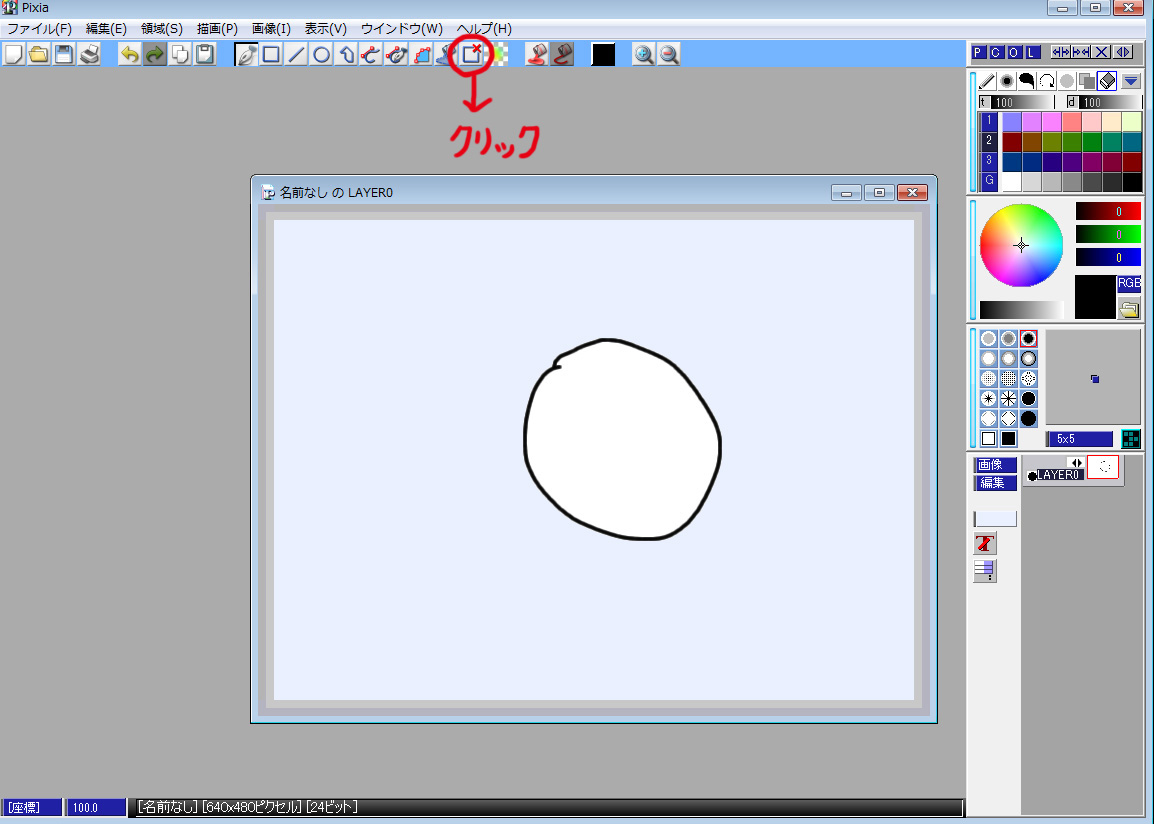This screenshot has height=824, width=1154.
Task: Select palette row G tab
Action: point(988,181)
